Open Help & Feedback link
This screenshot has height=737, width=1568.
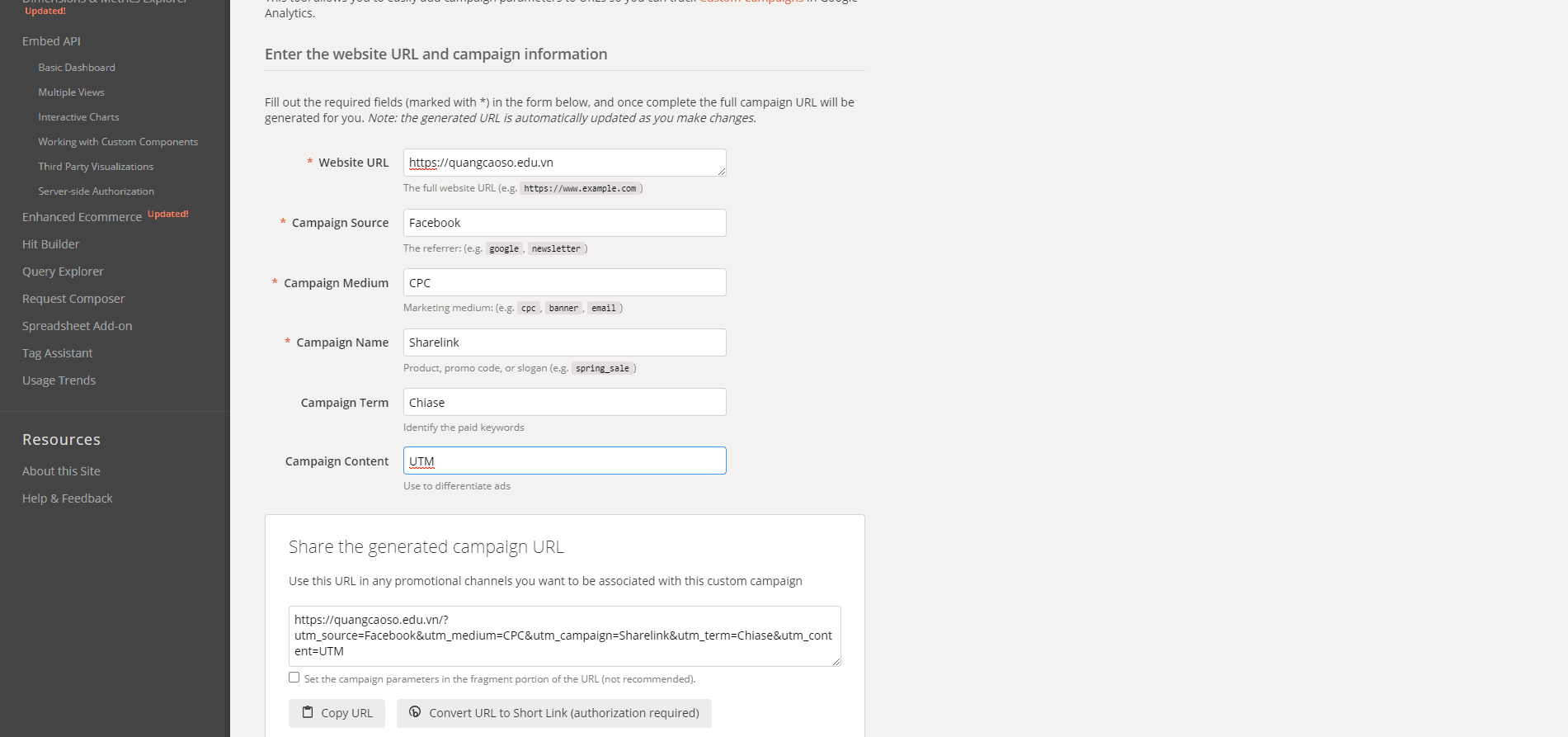(x=68, y=498)
